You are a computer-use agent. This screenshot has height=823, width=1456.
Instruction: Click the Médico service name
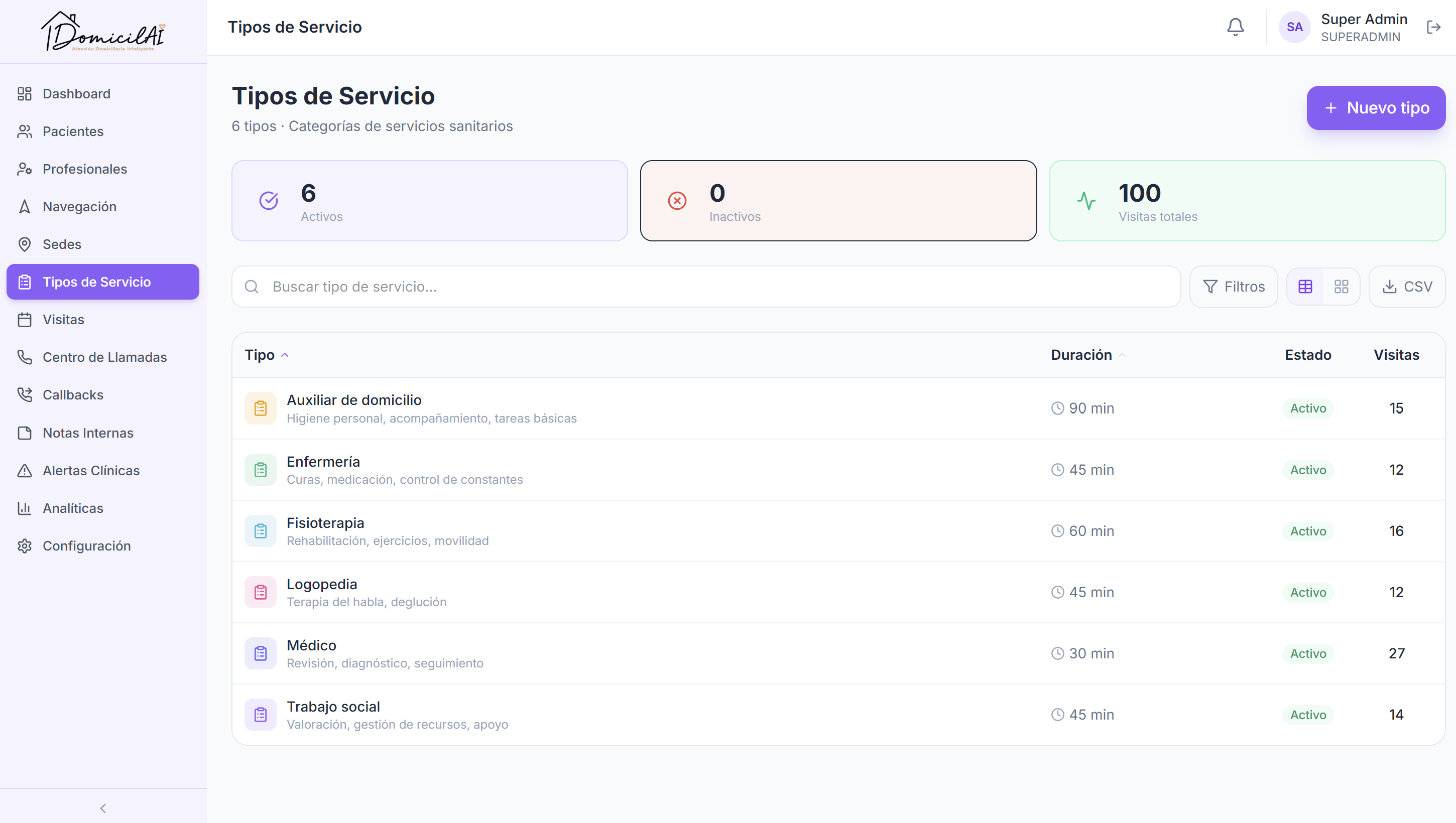click(312, 645)
